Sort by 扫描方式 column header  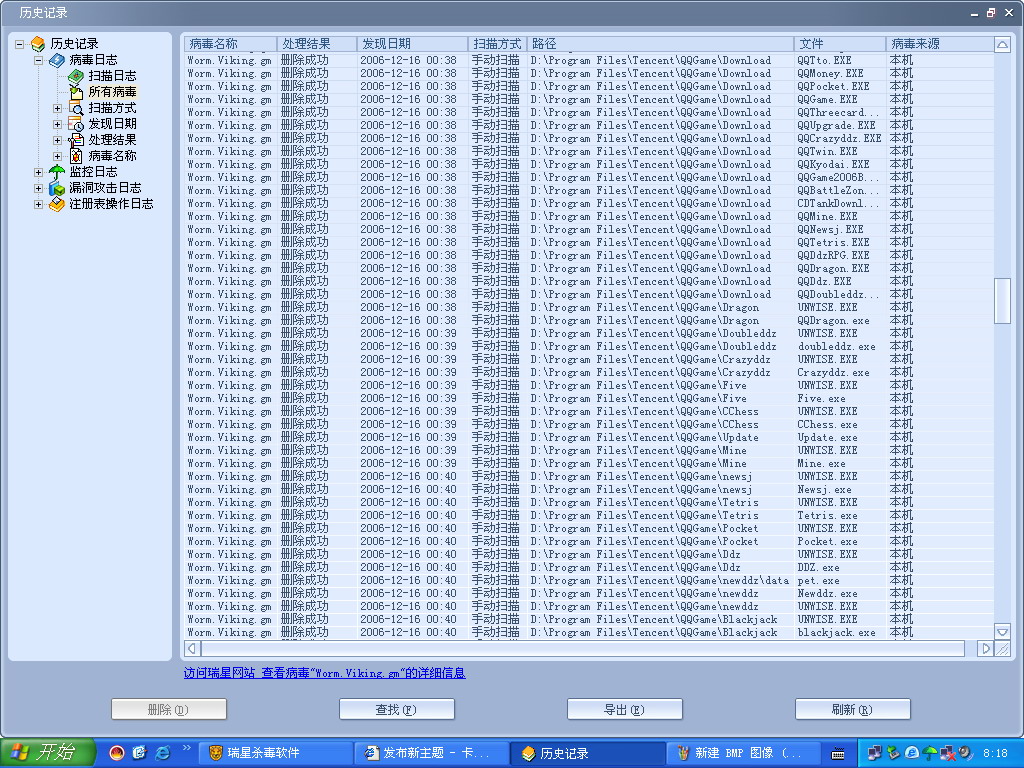click(497, 44)
